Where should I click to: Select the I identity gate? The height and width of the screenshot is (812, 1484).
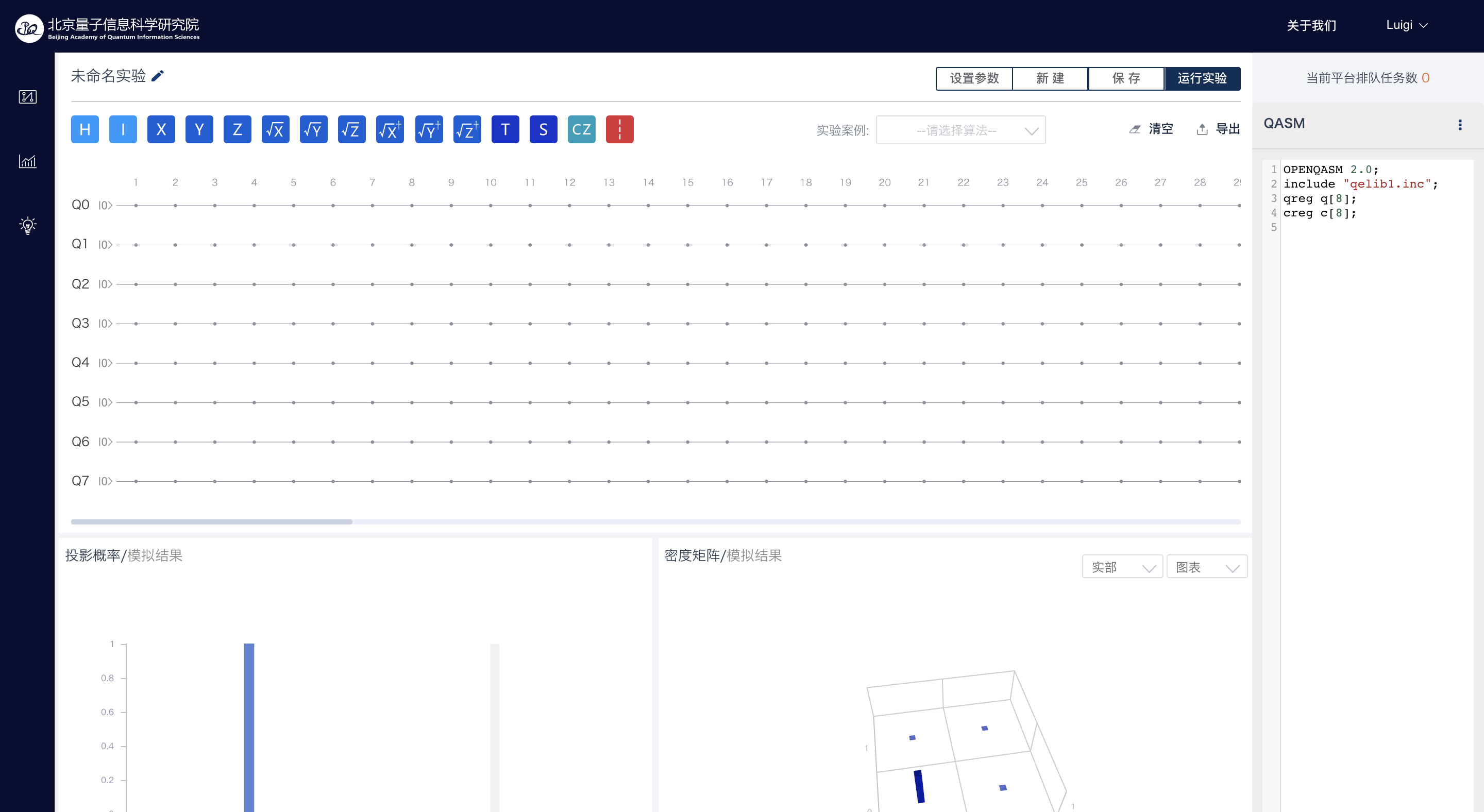click(x=123, y=129)
